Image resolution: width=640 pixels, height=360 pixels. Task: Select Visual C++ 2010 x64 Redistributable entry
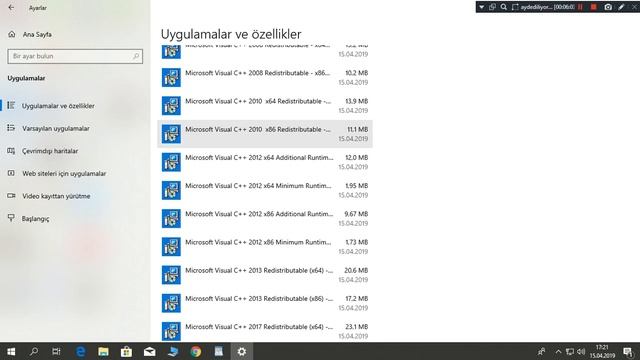click(x=265, y=106)
